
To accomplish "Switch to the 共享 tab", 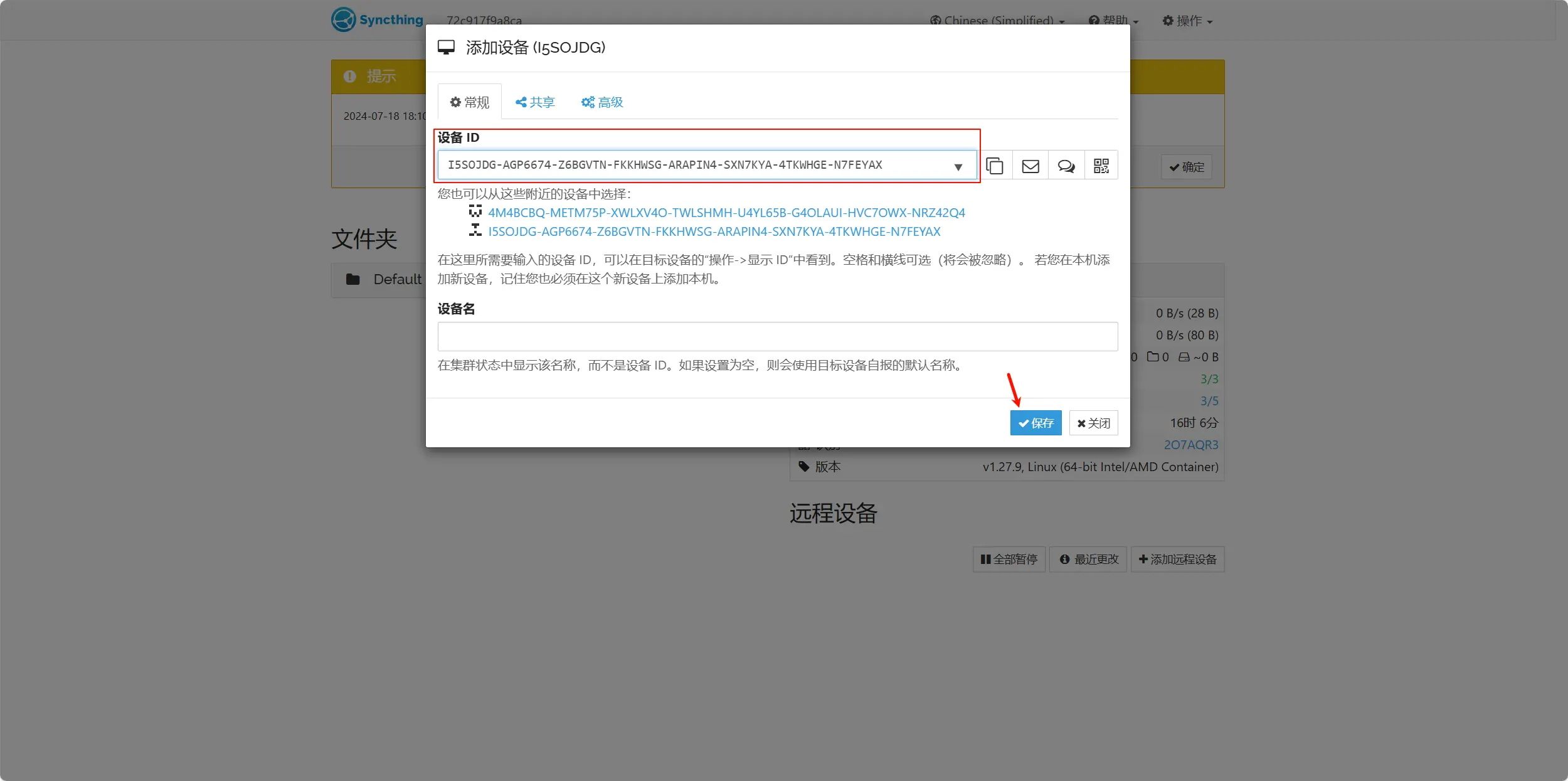I will click(x=534, y=102).
